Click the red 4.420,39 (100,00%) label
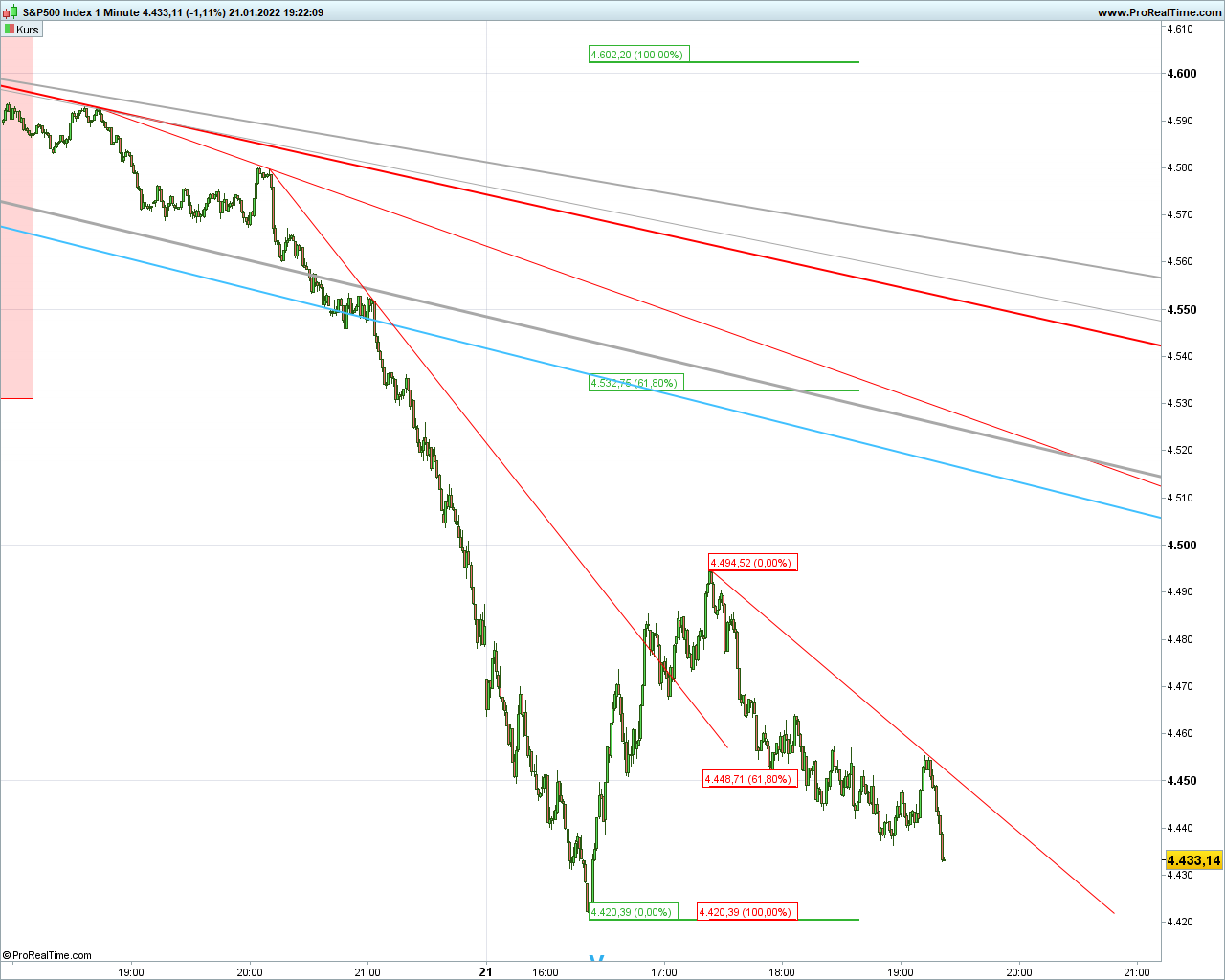The height and width of the screenshot is (980, 1225). [x=744, y=912]
